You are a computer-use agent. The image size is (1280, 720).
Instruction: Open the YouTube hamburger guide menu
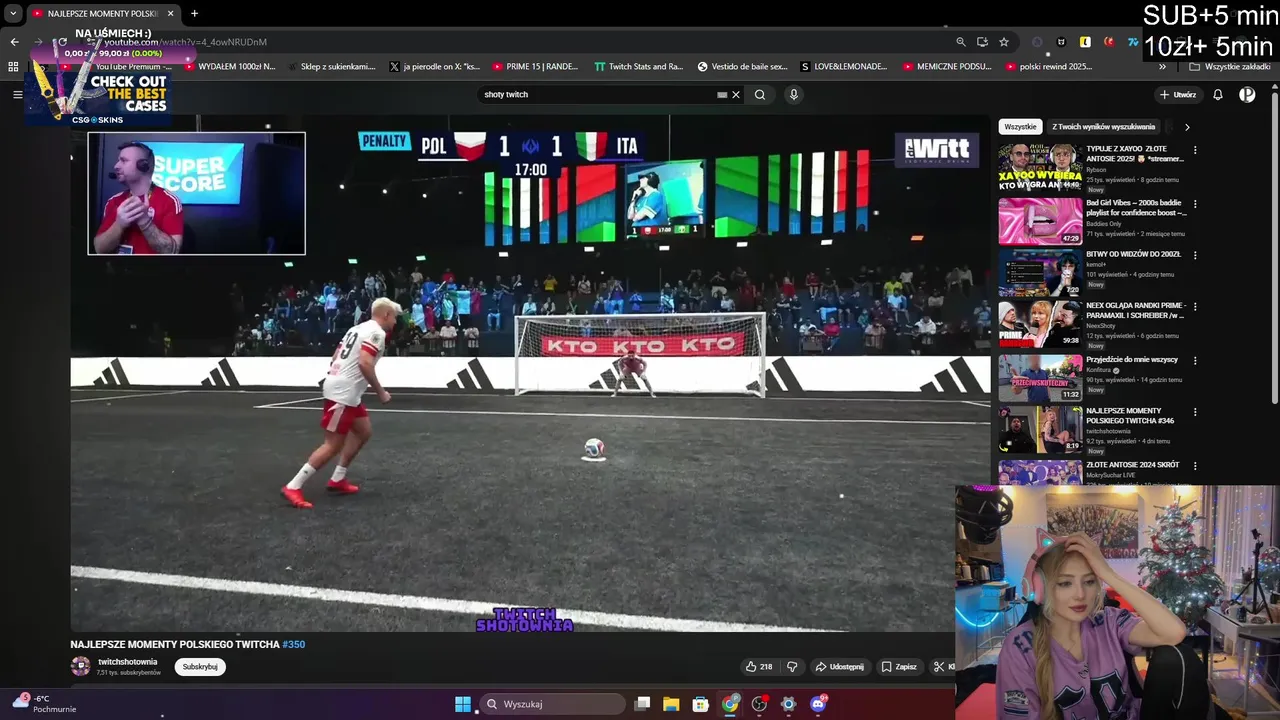tap(17, 94)
